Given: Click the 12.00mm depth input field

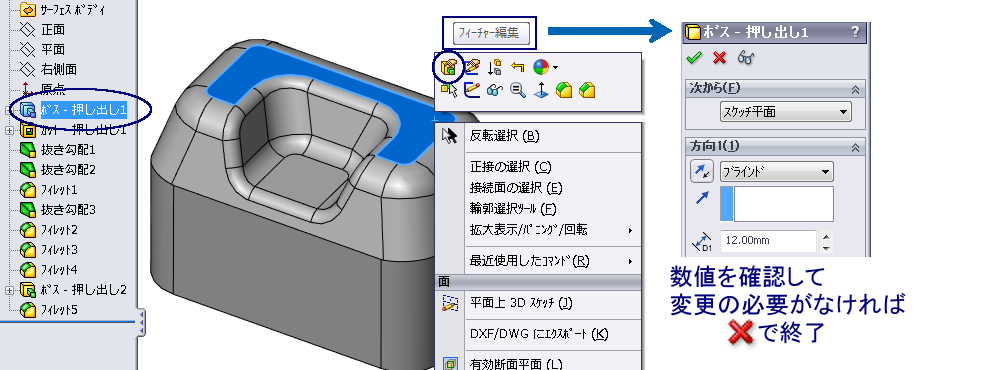Looking at the screenshot, I should (768, 241).
